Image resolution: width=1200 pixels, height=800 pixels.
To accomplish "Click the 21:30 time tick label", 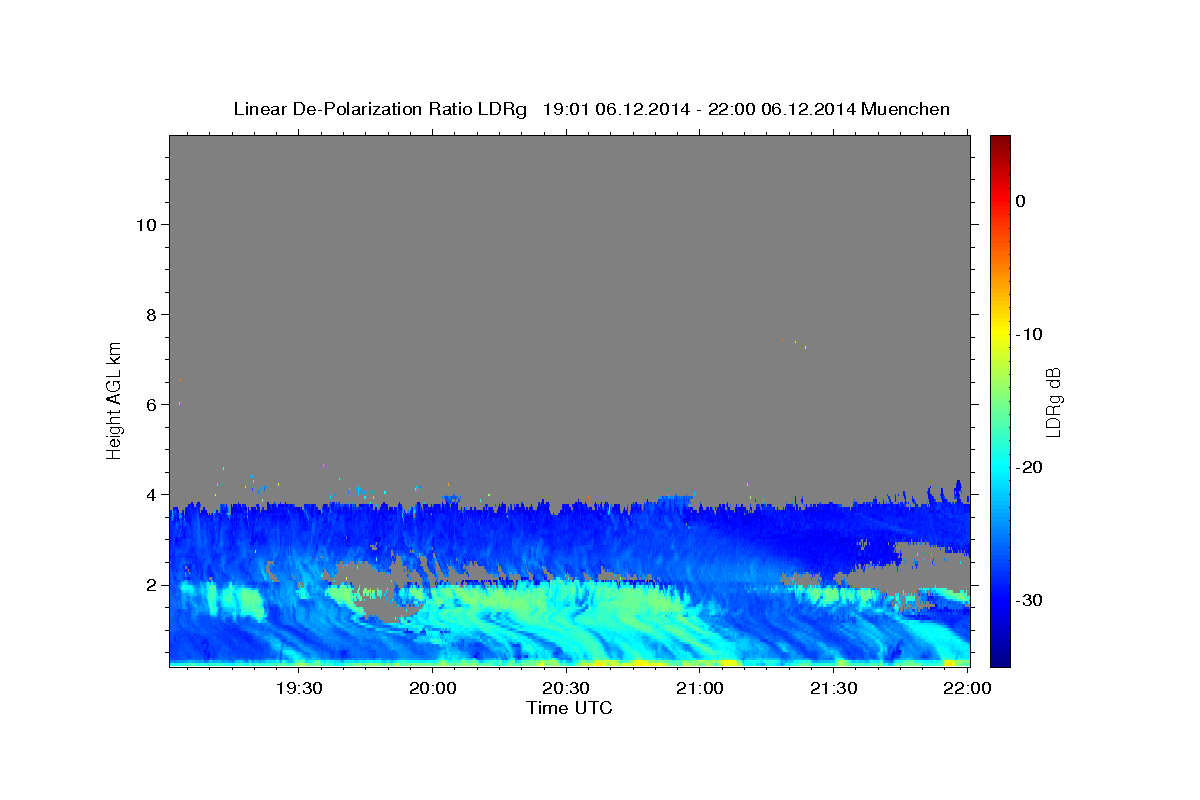I will 833,687.
